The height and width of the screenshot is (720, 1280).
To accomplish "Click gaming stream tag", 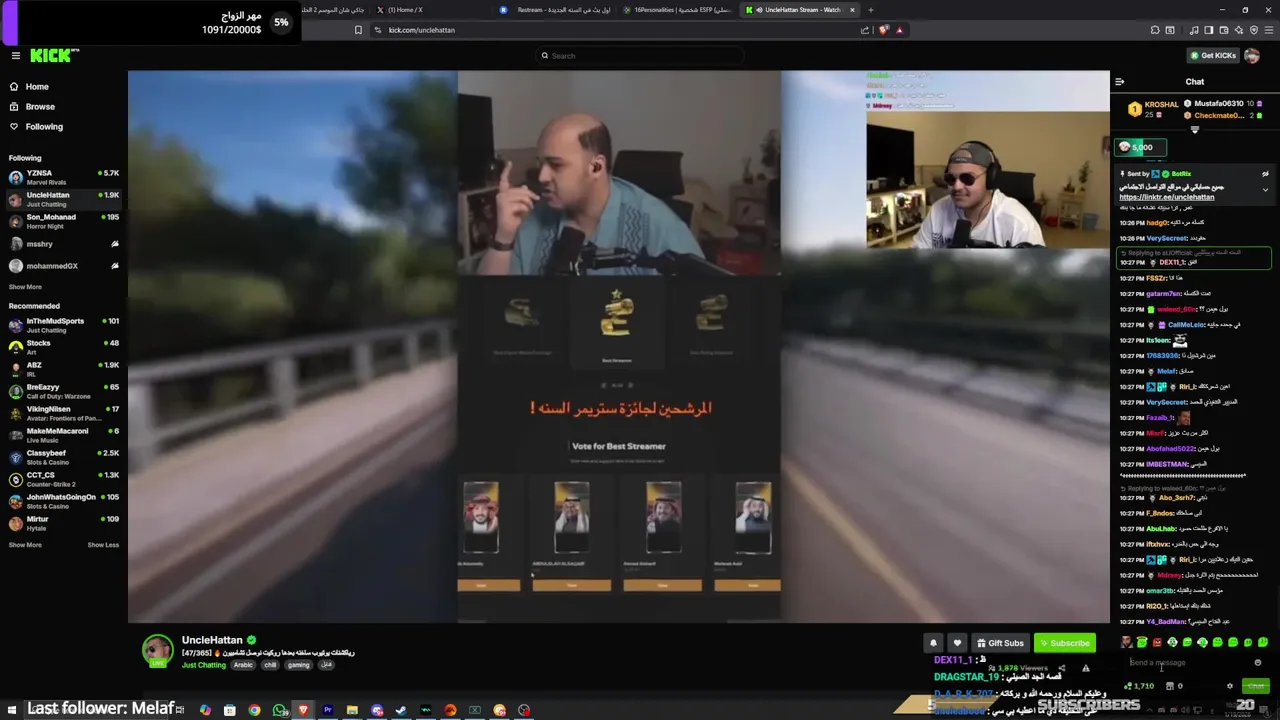I will click(298, 665).
